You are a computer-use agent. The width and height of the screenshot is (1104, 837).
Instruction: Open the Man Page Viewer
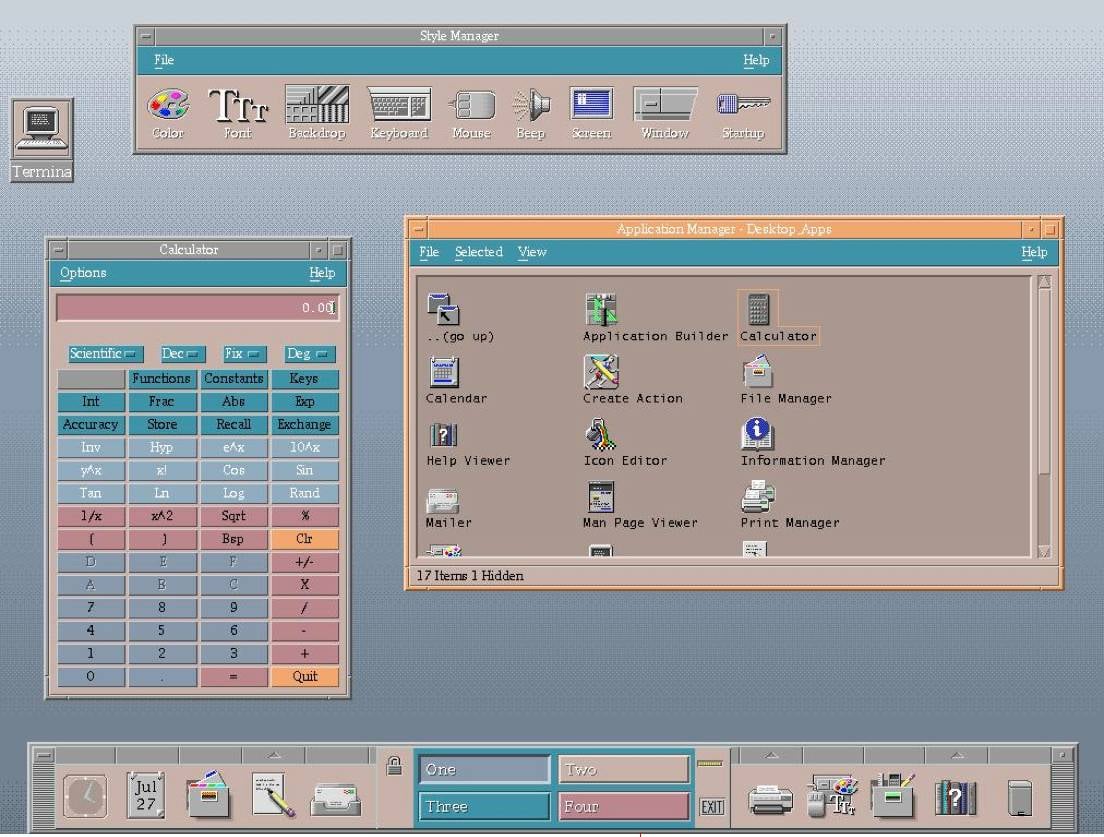tap(601, 496)
